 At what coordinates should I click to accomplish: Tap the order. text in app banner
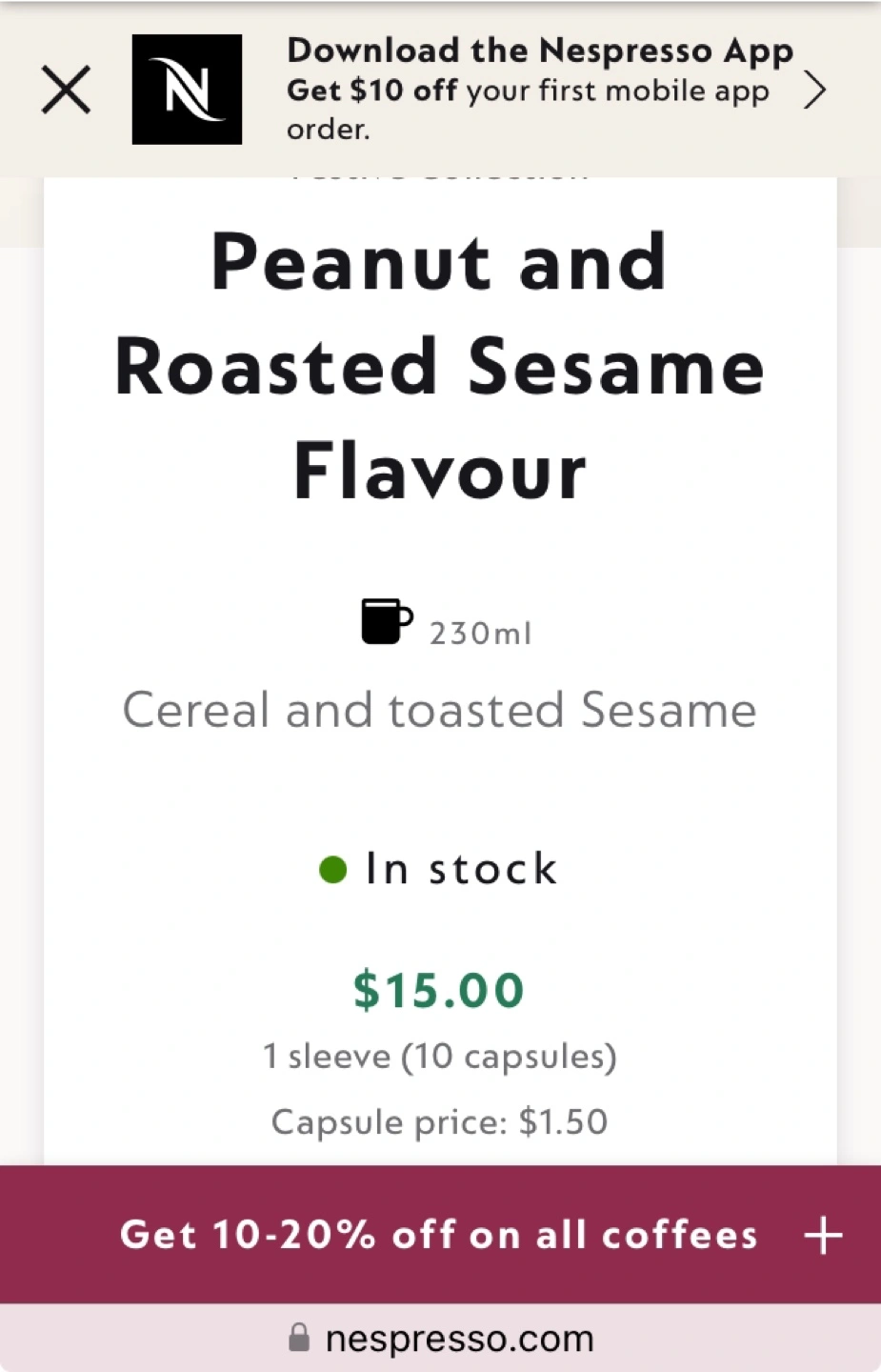(329, 130)
